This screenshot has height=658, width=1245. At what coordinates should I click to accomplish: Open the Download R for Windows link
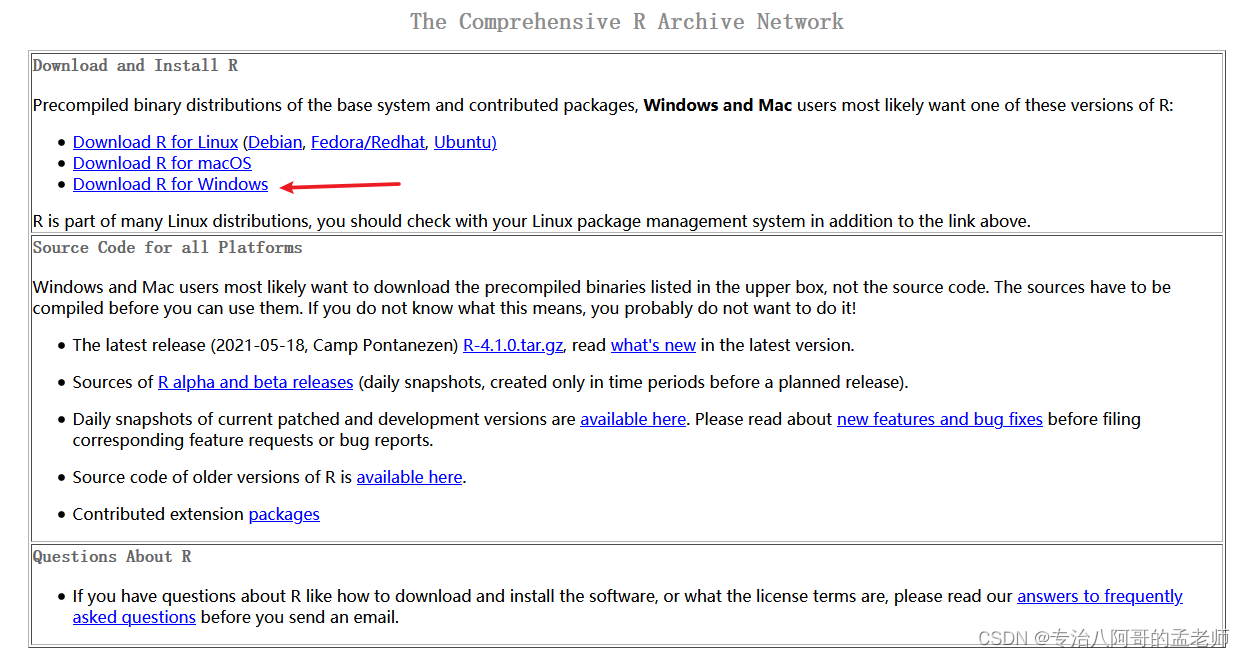[170, 184]
